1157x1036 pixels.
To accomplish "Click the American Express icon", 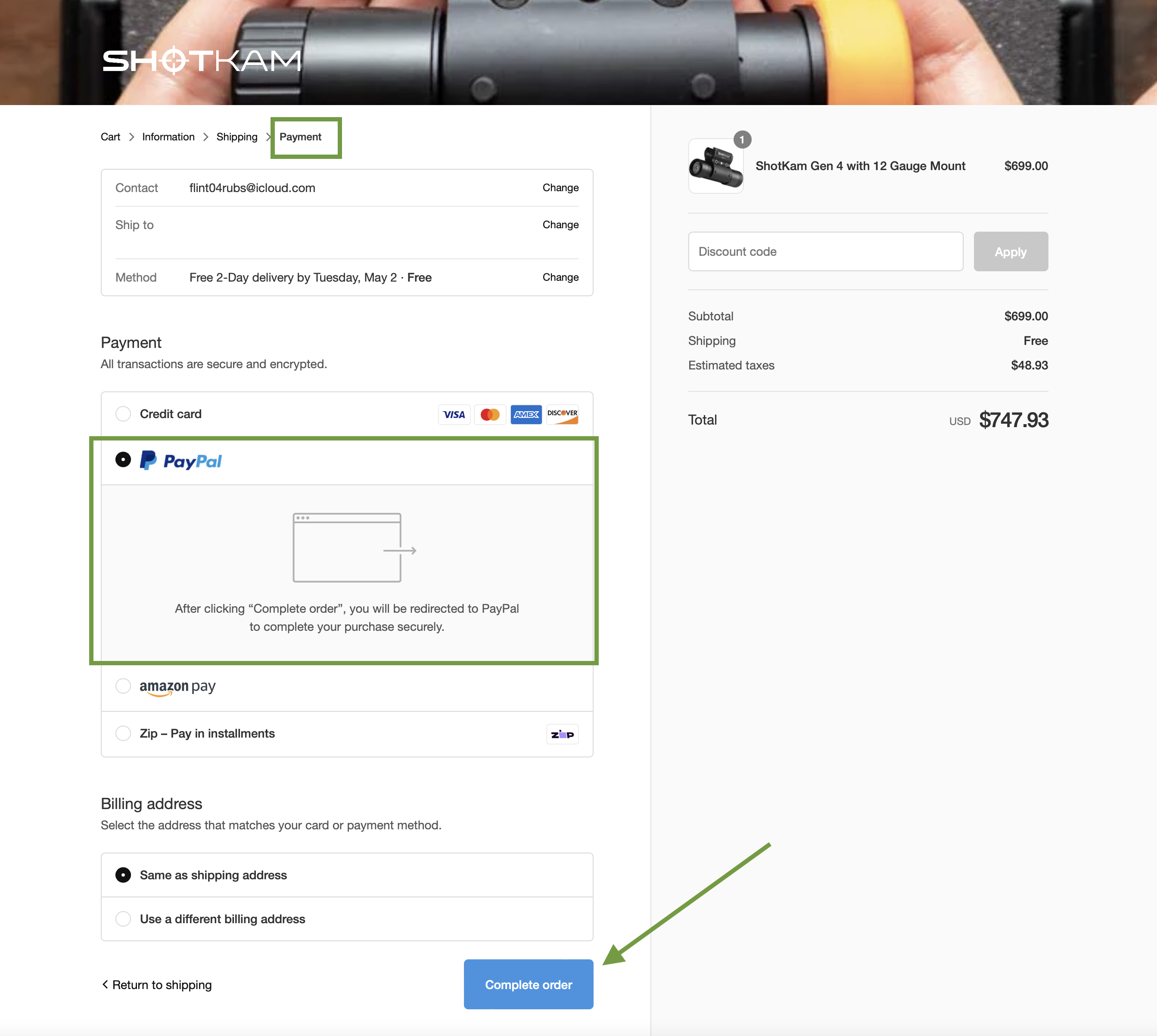I will [x=526, y=414].
